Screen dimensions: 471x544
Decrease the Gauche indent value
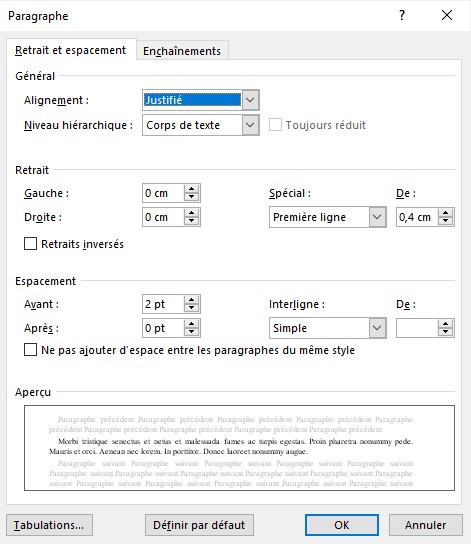coord(191,197)
